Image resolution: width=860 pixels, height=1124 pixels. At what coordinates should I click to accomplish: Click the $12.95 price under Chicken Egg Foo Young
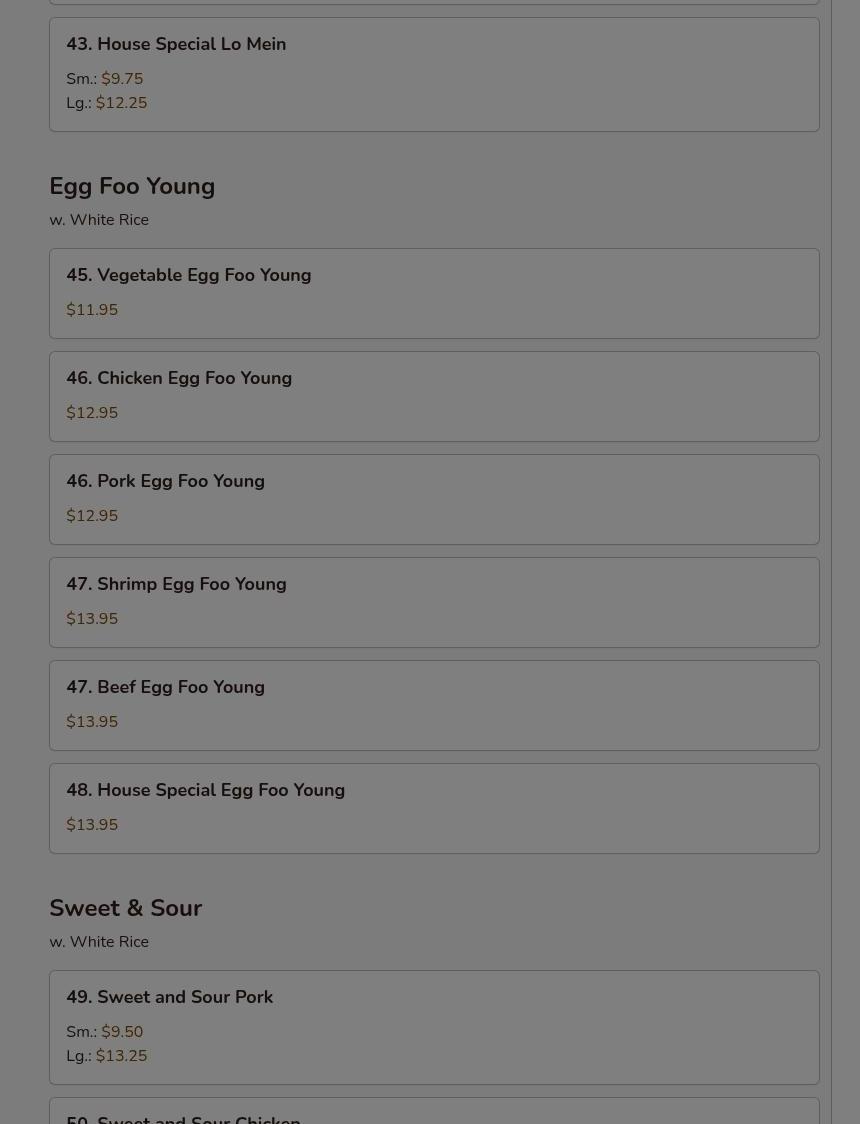coord(92,413)
